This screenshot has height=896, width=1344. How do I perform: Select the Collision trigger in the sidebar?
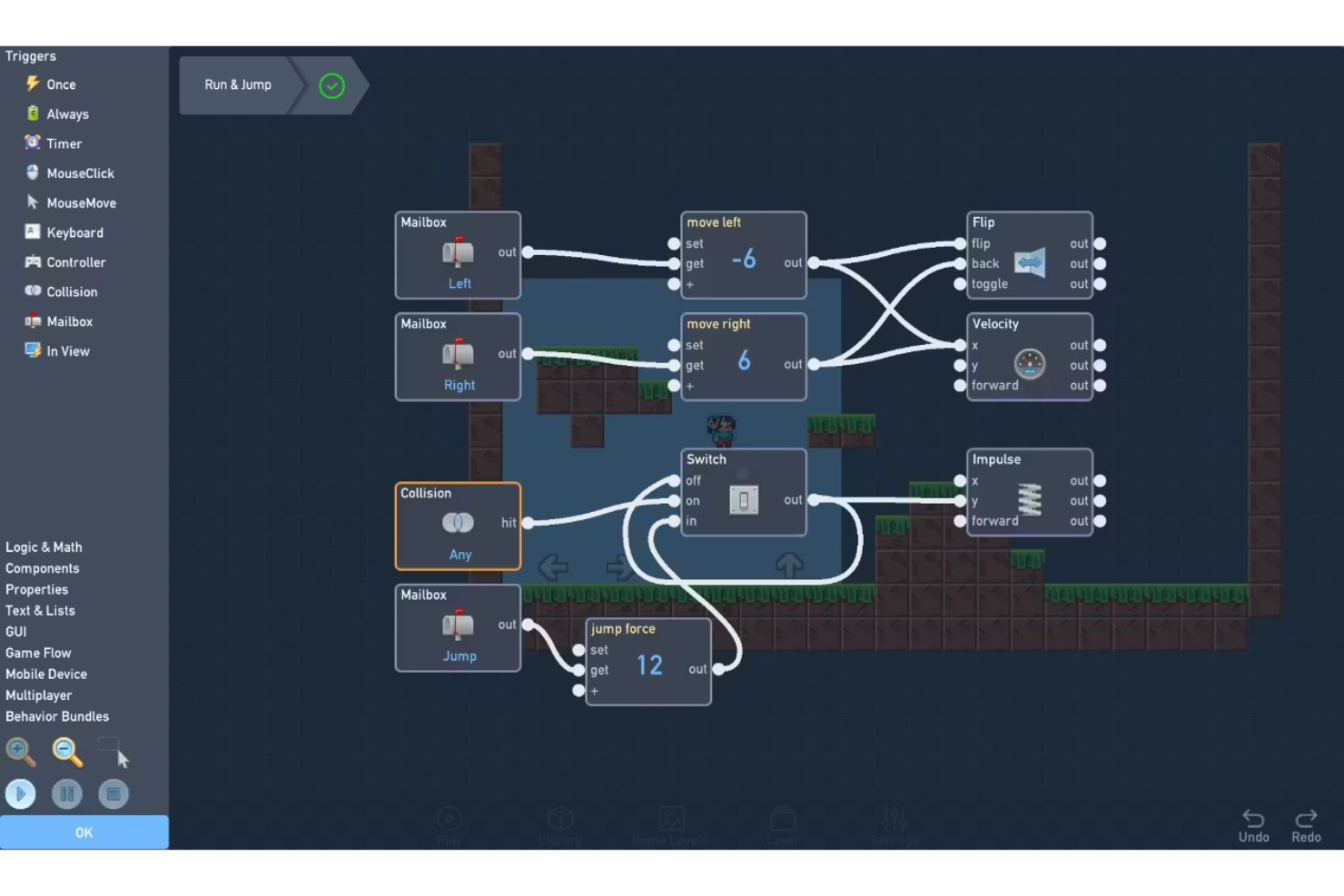pos(71,291)
